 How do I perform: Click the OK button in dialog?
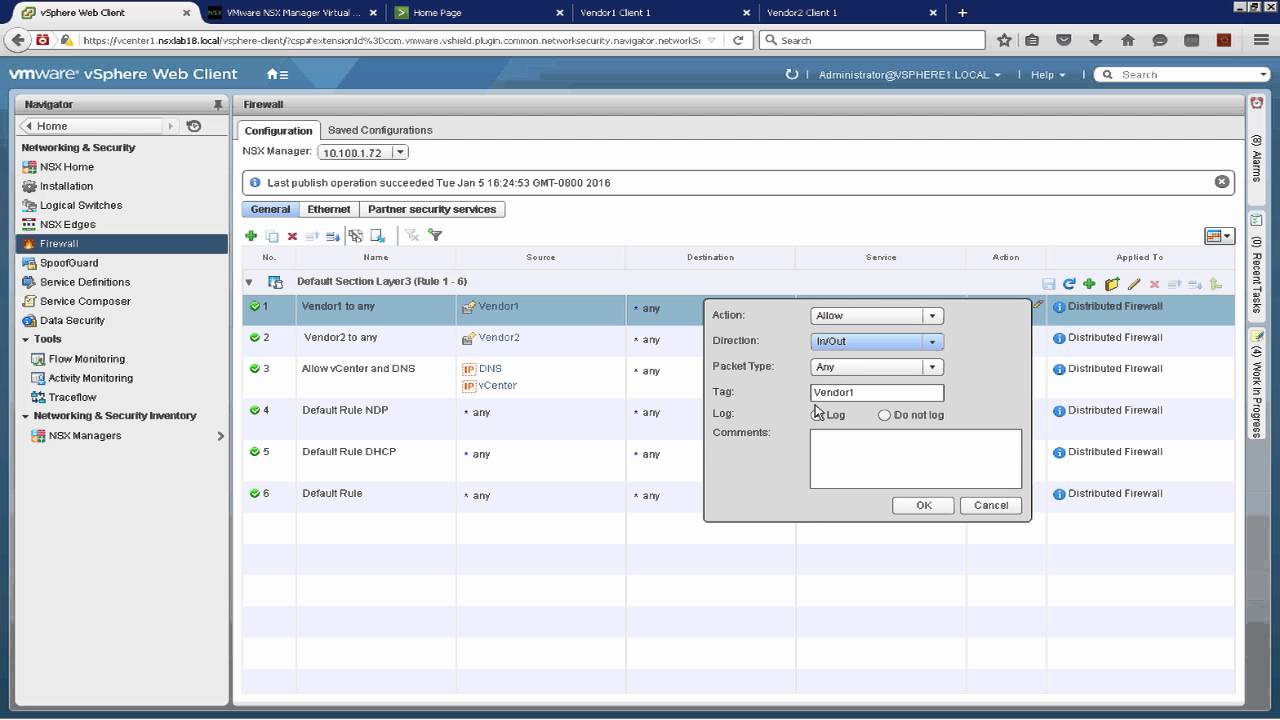point(924,505)
